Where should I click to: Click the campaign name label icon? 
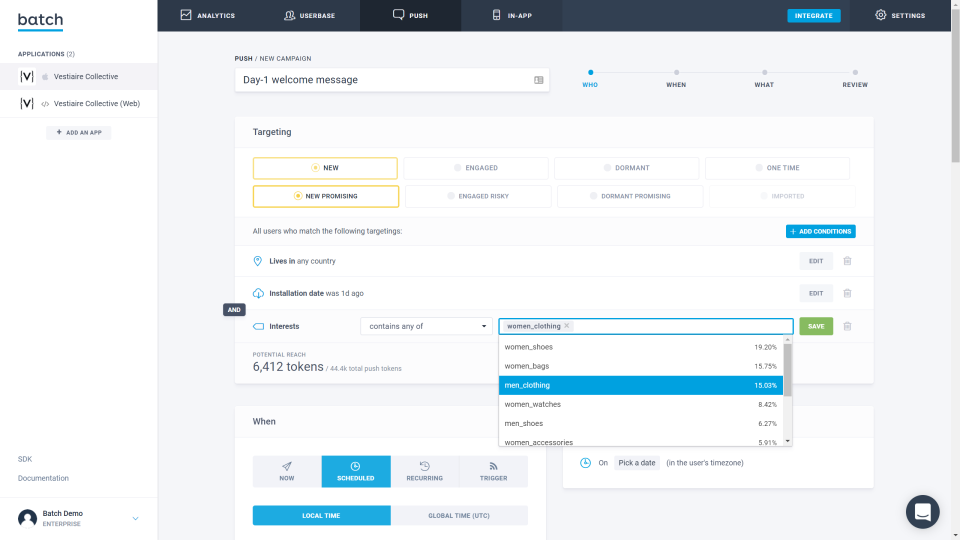click(x=539, y=80)
